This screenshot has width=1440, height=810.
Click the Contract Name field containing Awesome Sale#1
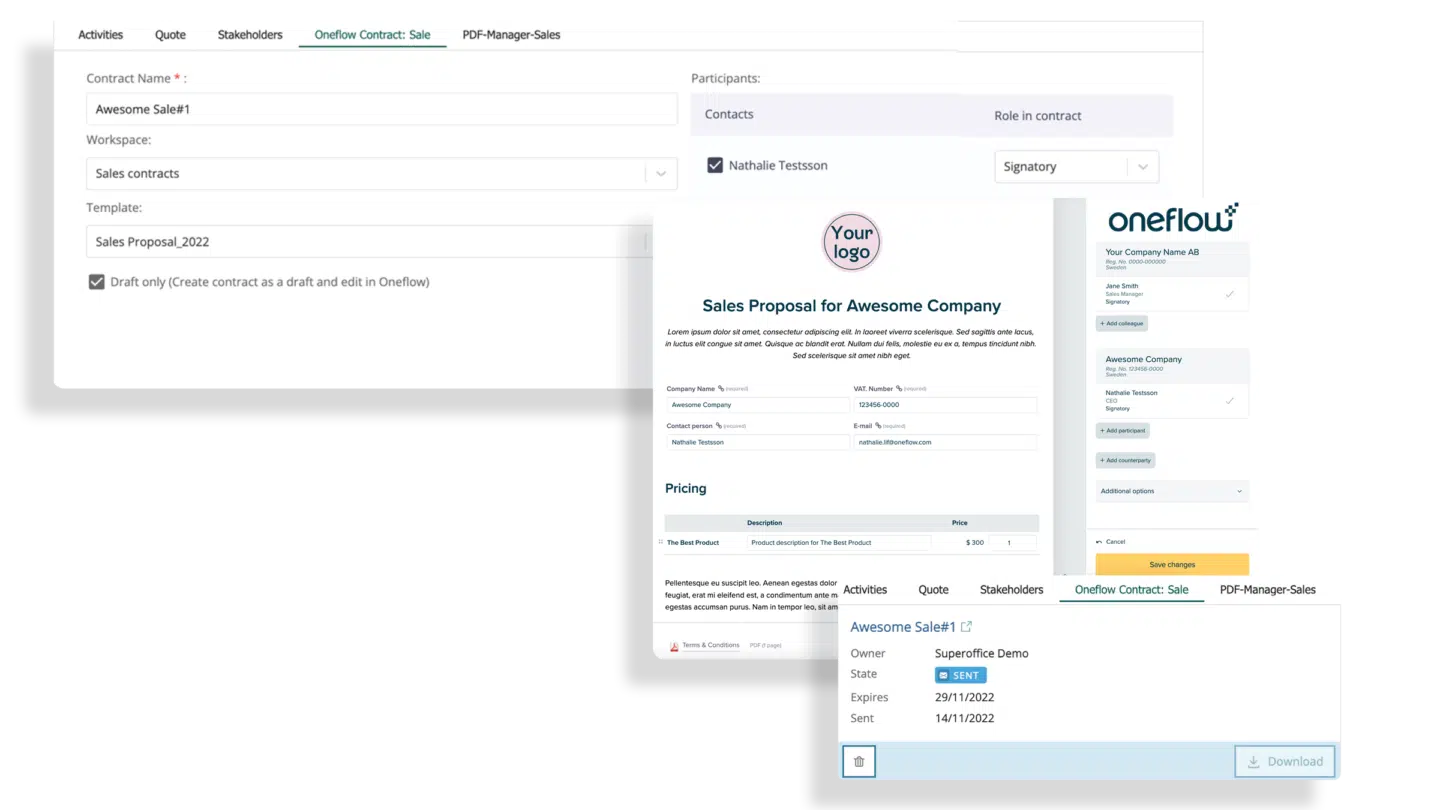(x=381, y=109)
